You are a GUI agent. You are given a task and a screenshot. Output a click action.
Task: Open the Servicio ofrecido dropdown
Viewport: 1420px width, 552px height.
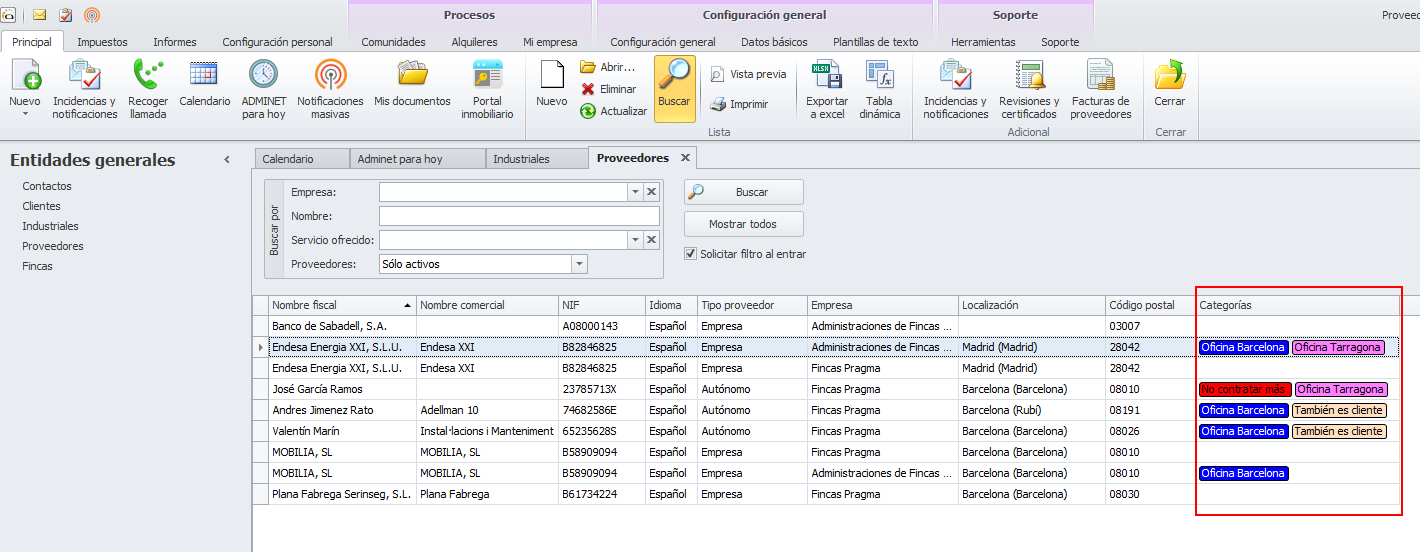(634, 240)
